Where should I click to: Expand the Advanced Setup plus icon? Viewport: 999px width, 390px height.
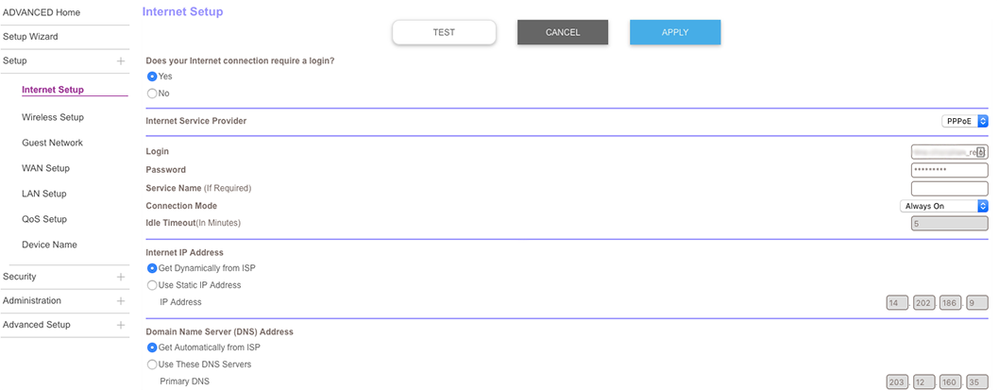coord(120,325)
